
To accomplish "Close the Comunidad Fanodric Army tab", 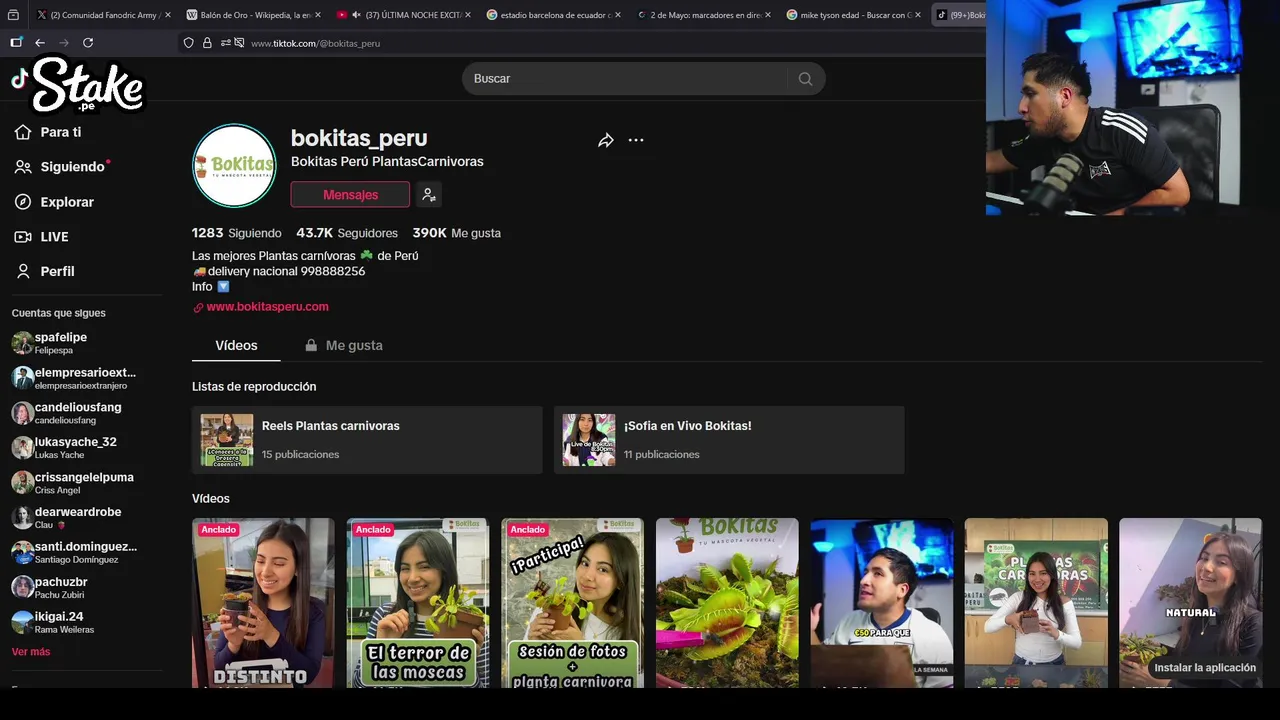I will (x=168, y=15).
